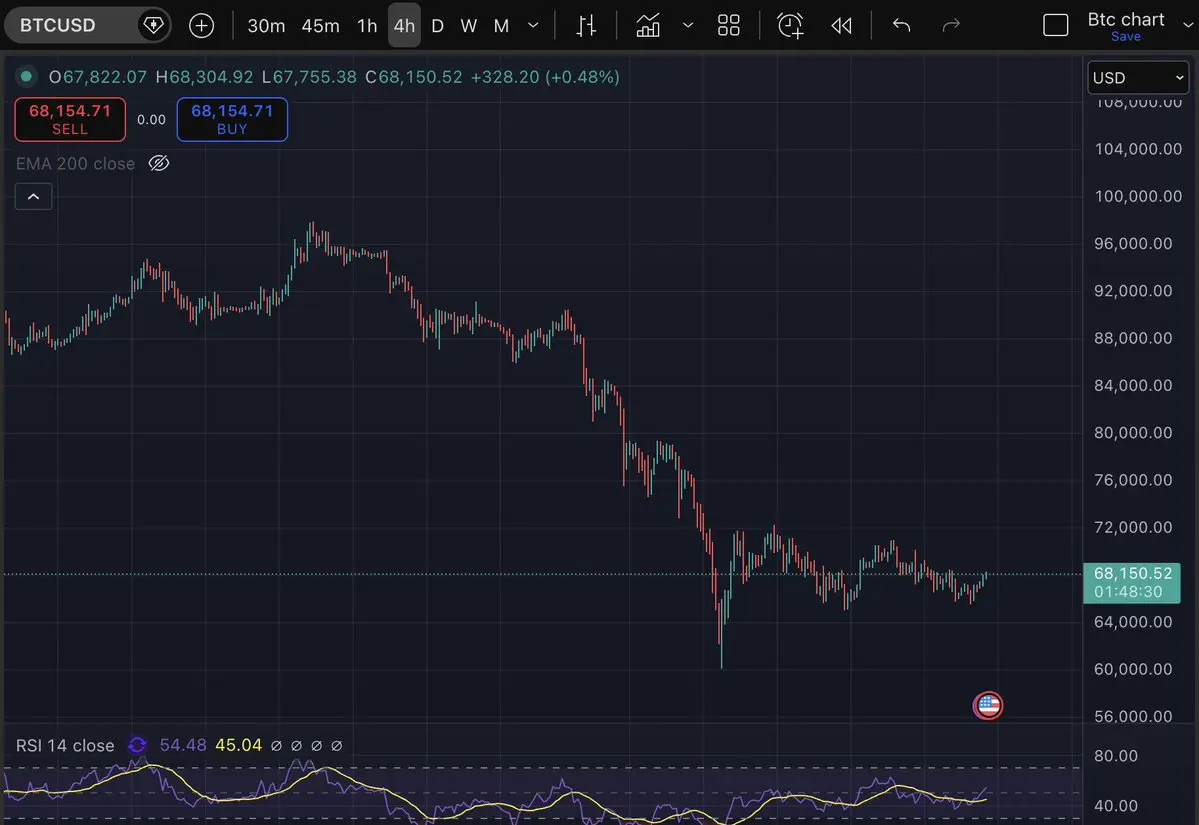Click the low value L67,755.38
The image size is (1199, 825).
309,77
